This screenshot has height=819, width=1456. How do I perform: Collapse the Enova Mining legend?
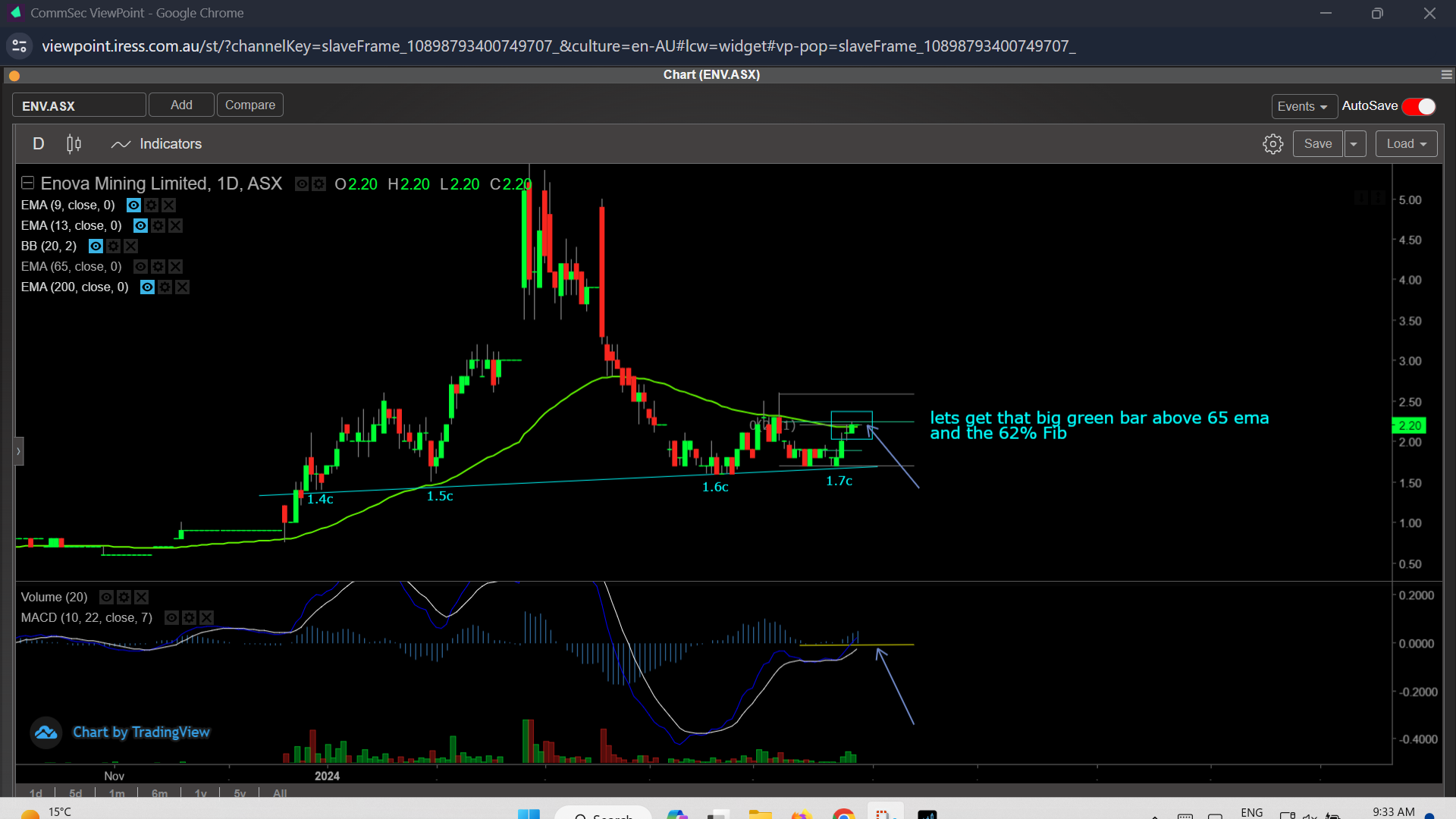27,183
